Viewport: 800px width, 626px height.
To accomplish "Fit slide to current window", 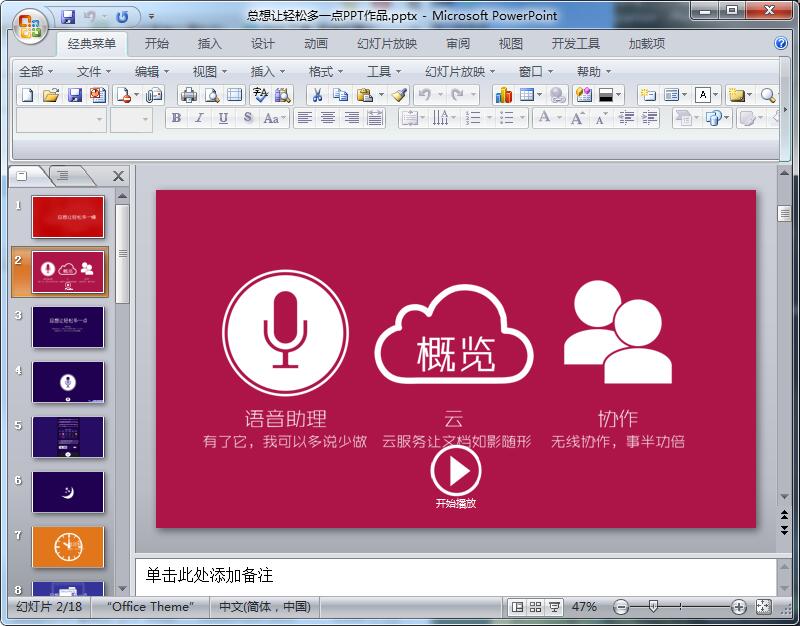I will (x=763, y=607).
